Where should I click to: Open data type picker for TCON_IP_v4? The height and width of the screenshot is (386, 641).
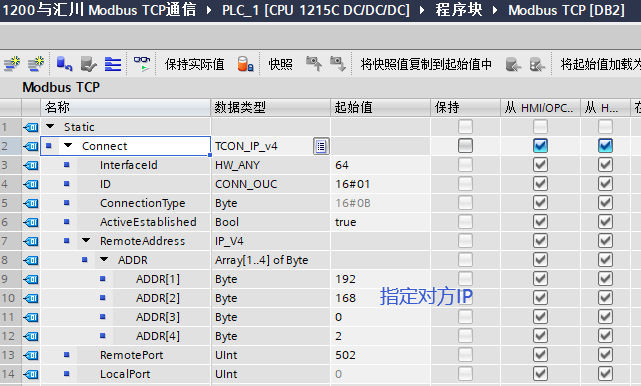[x=321, y=146]
